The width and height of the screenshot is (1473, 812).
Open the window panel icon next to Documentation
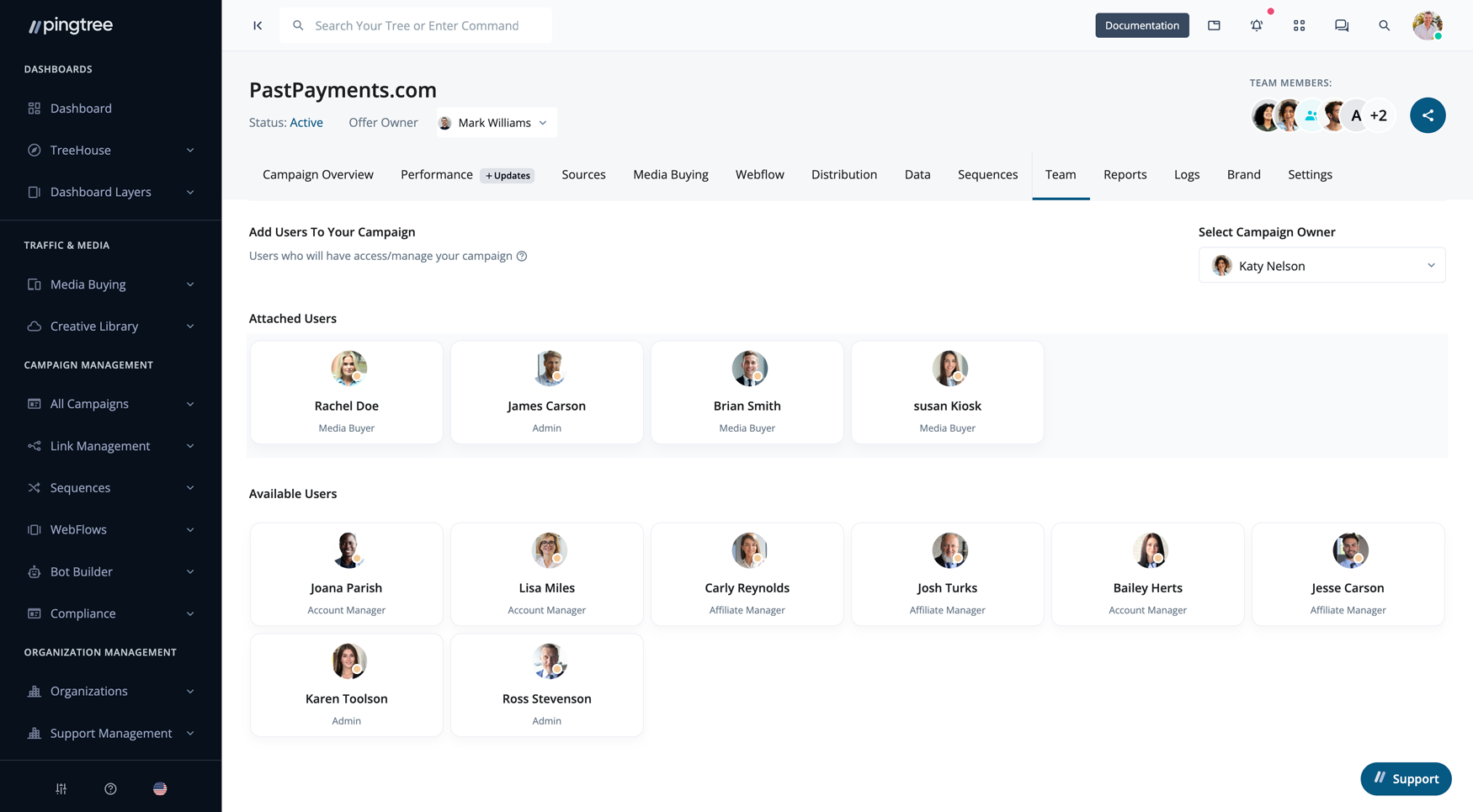coord(1214,25)
